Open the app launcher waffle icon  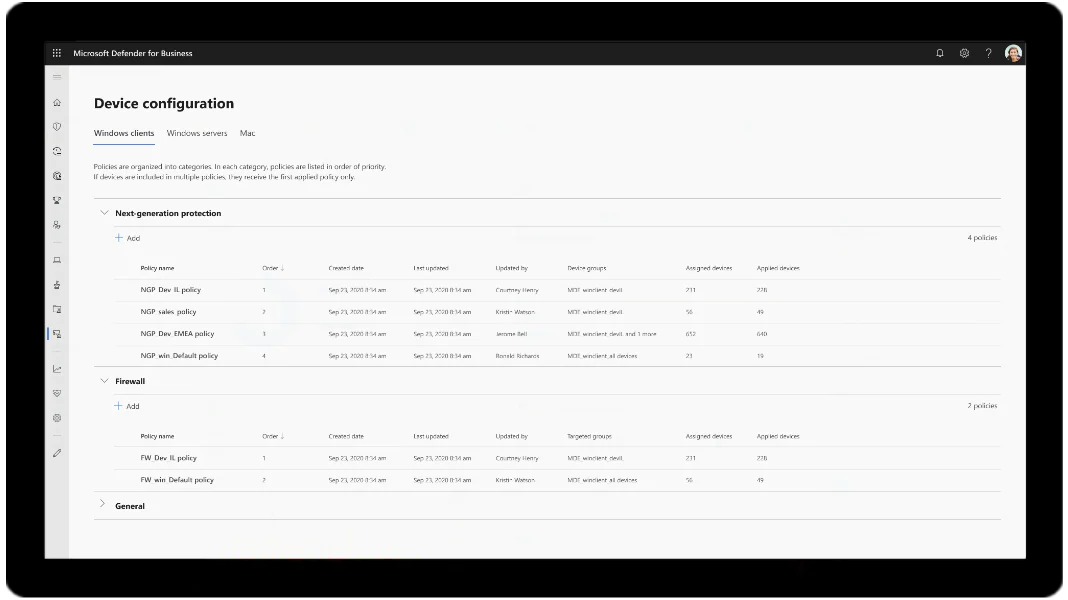click(56, 52)
